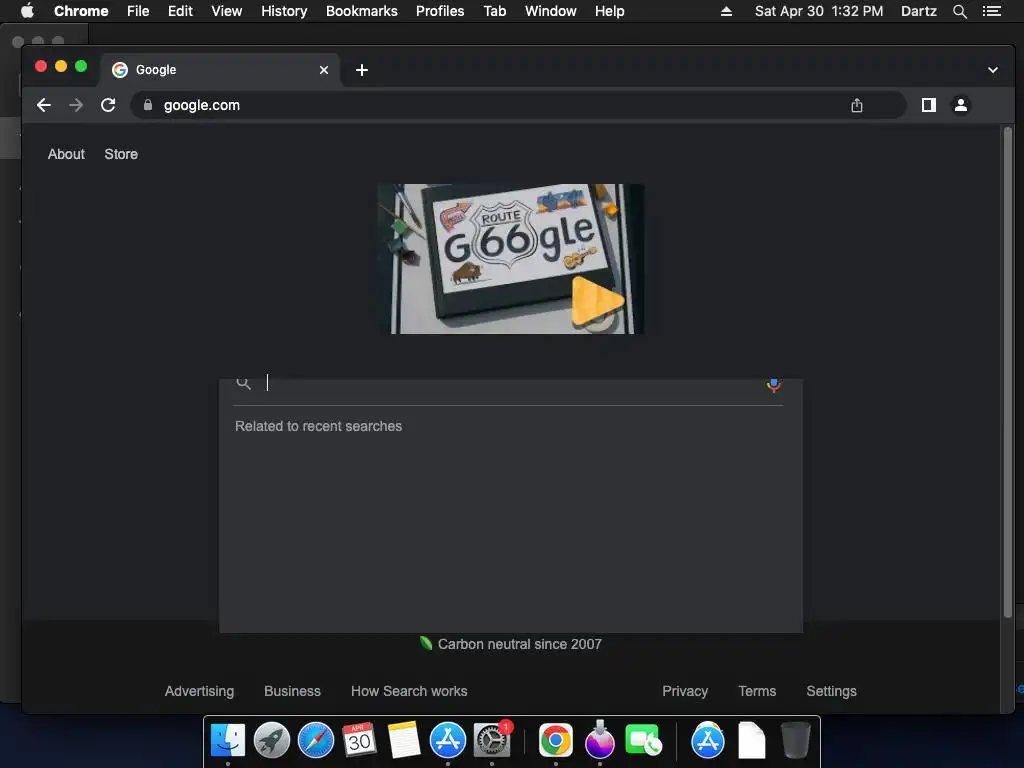This screenshot has height=768, width=1024.
Task: Open the Settings footer menu
Action: (x=831, y=691)
